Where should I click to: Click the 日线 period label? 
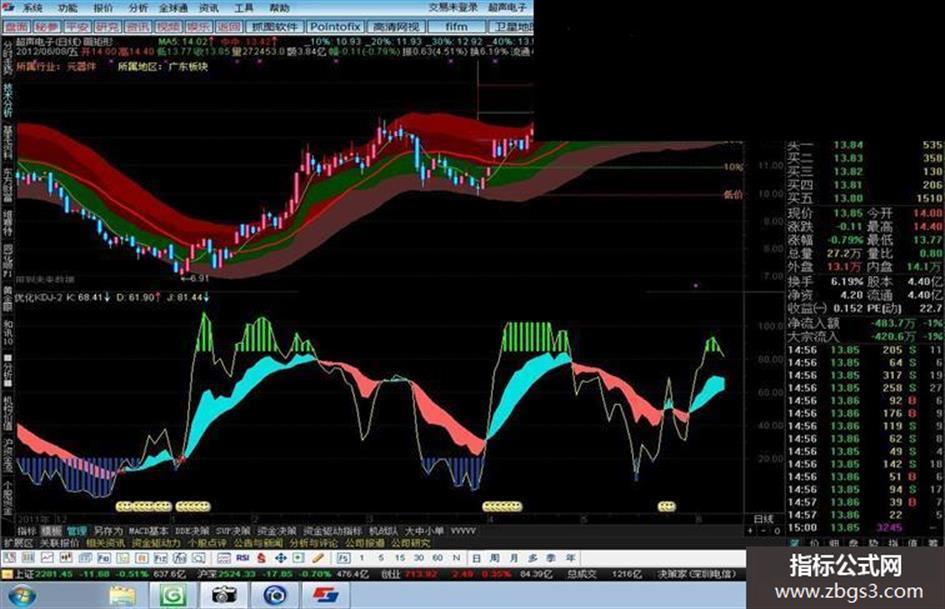coord(764,519)
